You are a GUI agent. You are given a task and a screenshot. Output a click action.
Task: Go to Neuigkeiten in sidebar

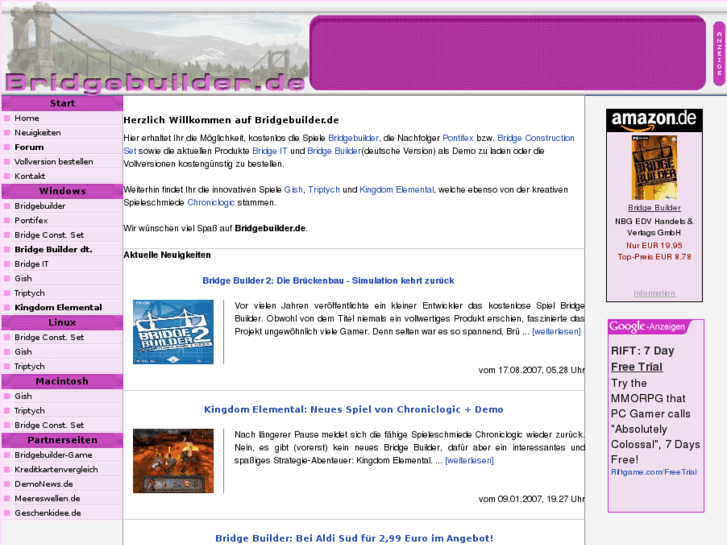pyautogui.click(x=38, y=133)
